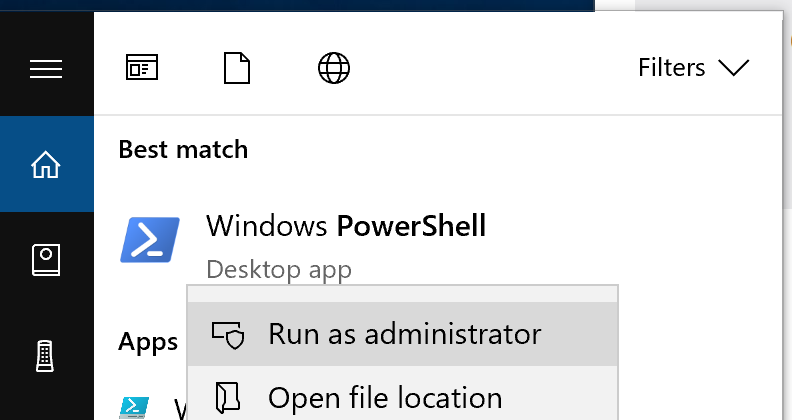
Task: Click the Best match heading
Action: click(183, 150)
